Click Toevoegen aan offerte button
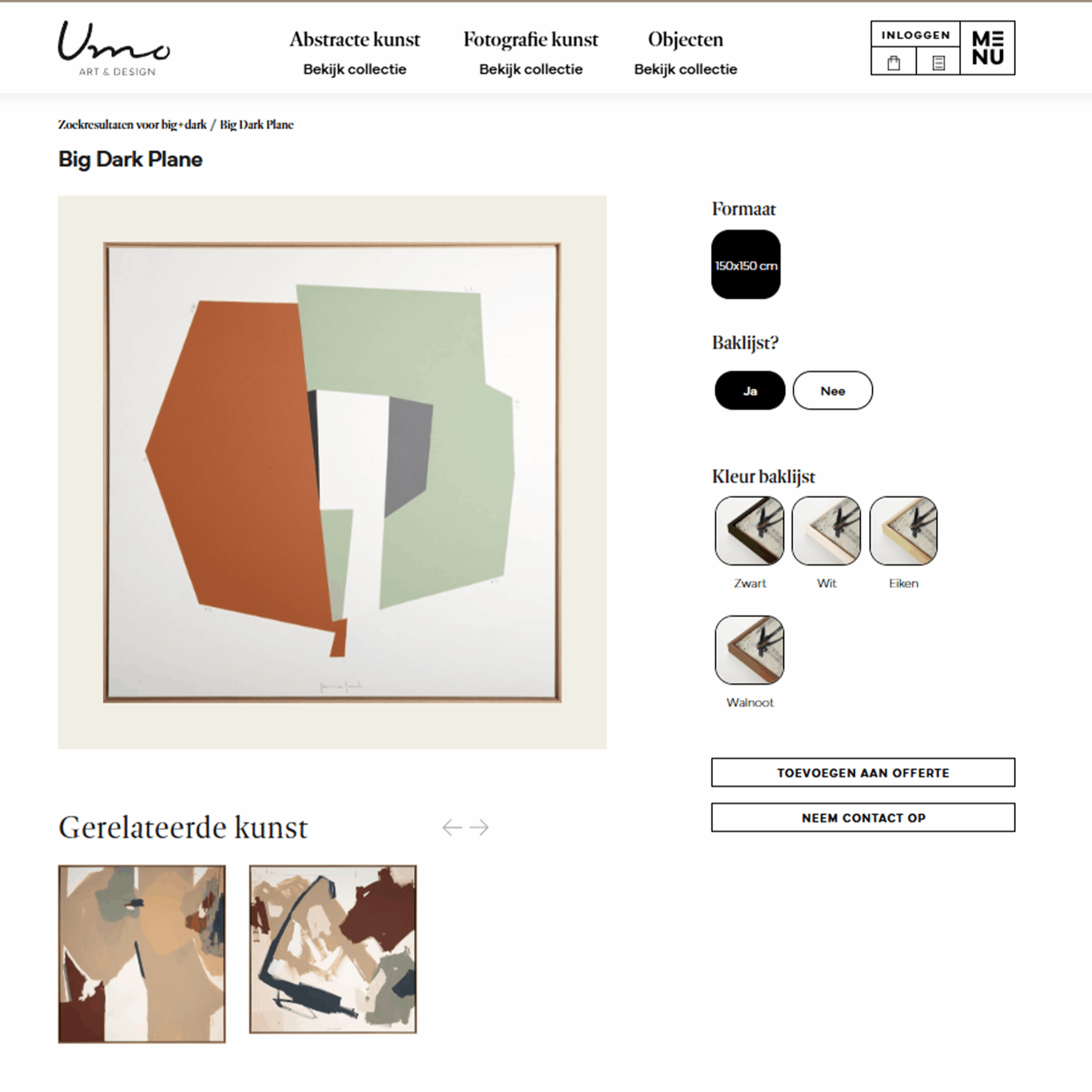The image size is (1092, 1092). (x=863, y=773)
